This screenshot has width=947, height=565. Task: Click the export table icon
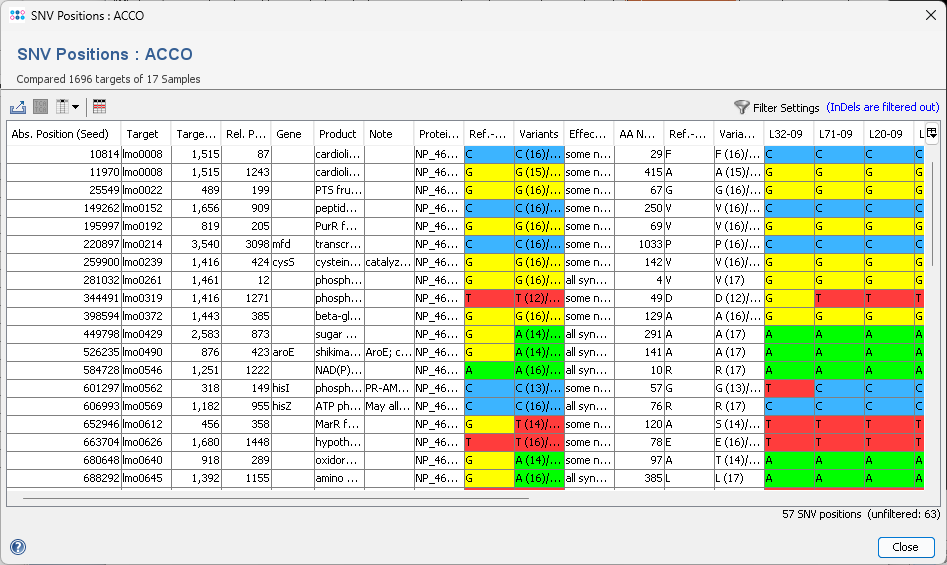click(18, 107)
